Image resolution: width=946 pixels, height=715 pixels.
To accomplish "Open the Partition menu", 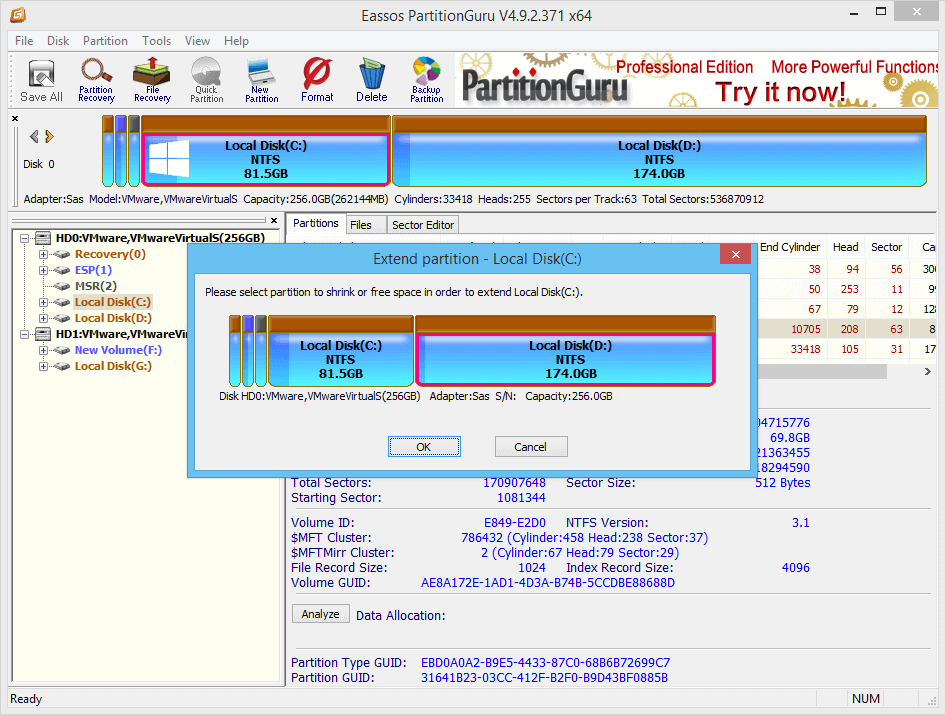I will [105, 41].
